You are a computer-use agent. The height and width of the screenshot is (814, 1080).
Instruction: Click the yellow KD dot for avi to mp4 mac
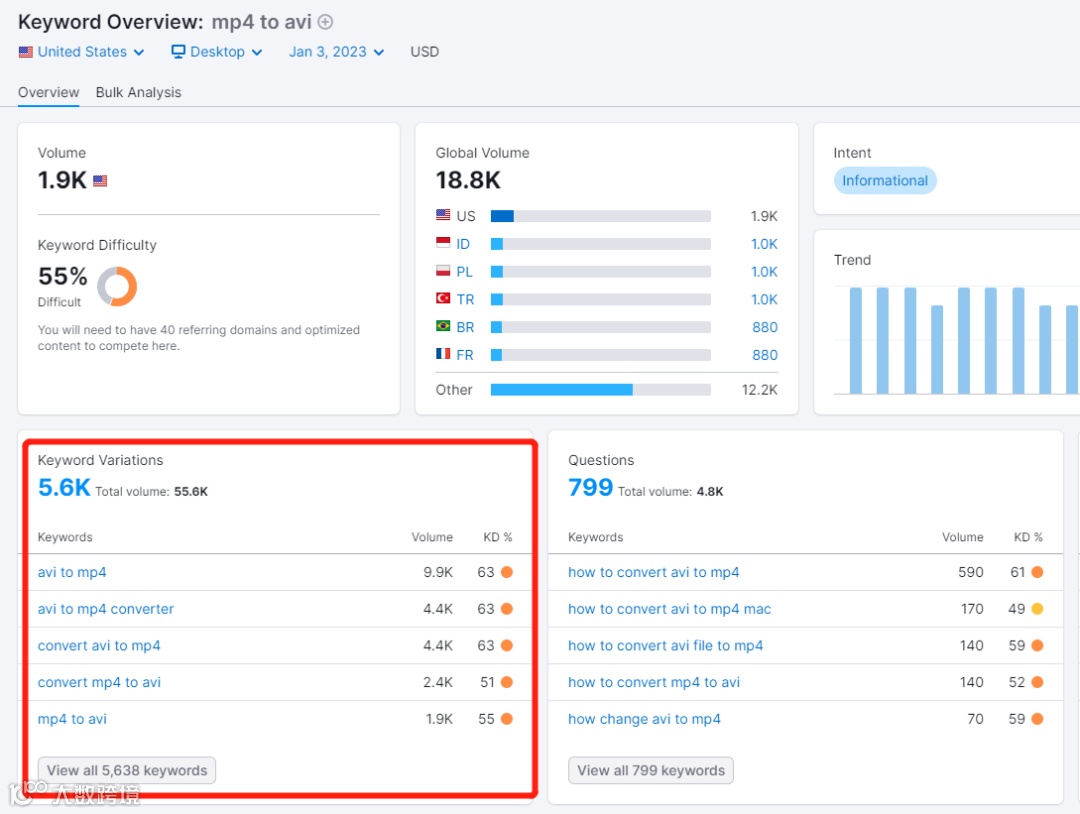[1037, 609]
